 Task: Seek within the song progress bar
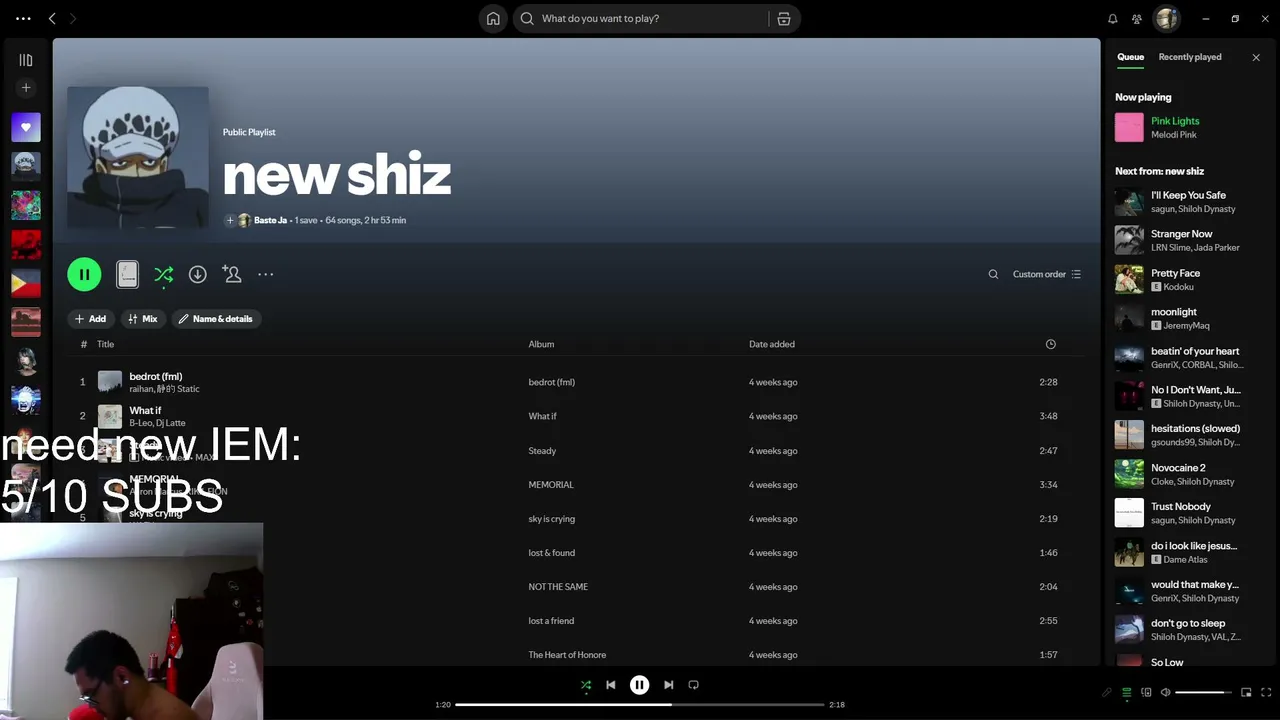[639, 705]
